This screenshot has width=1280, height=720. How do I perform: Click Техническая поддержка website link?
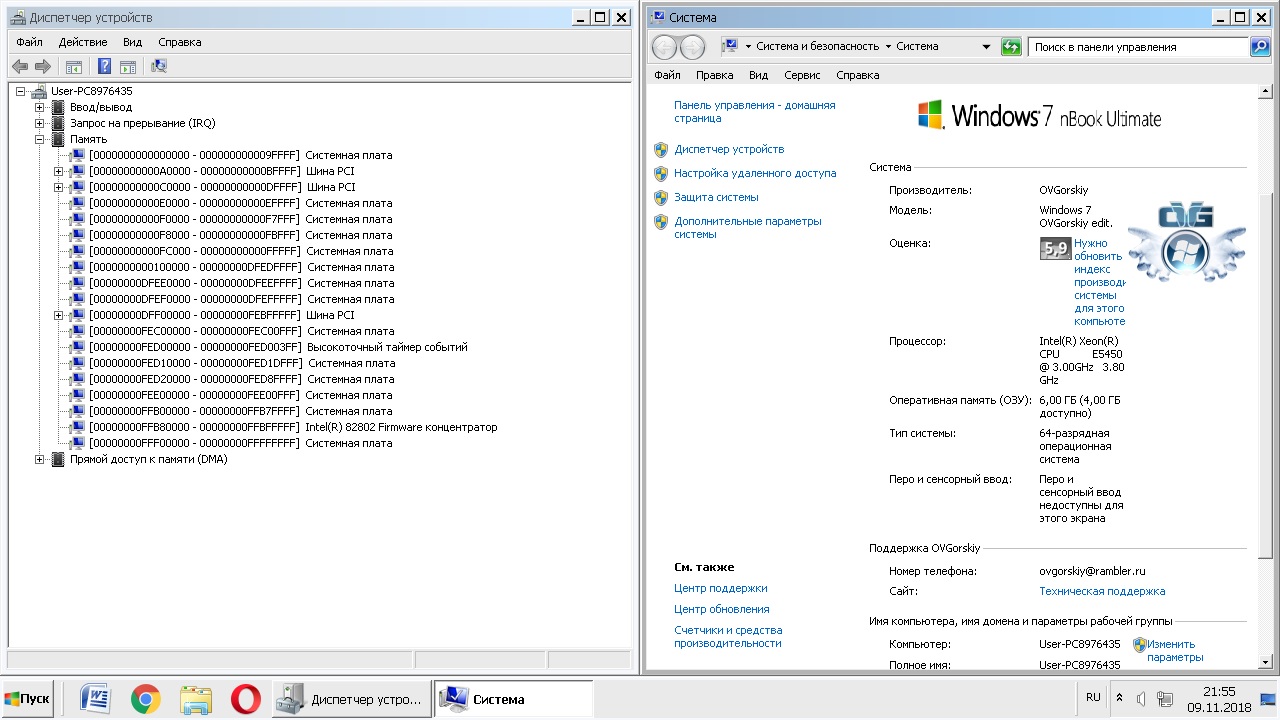1102,591
